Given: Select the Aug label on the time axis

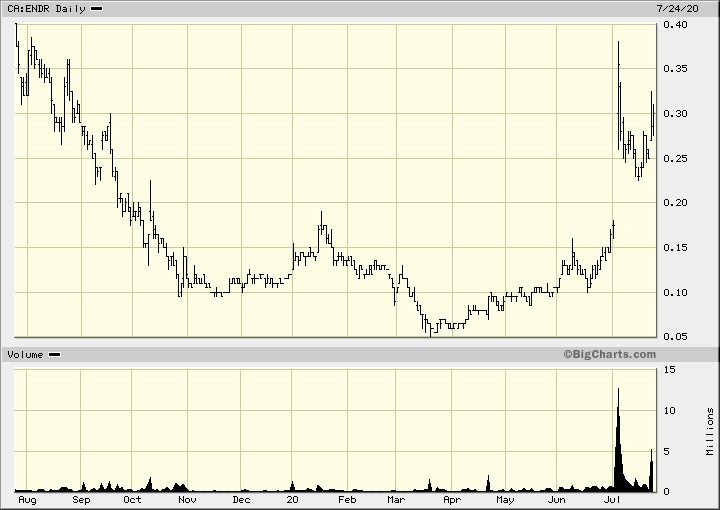Looking at the screenshot, I should tap(27, 499).
